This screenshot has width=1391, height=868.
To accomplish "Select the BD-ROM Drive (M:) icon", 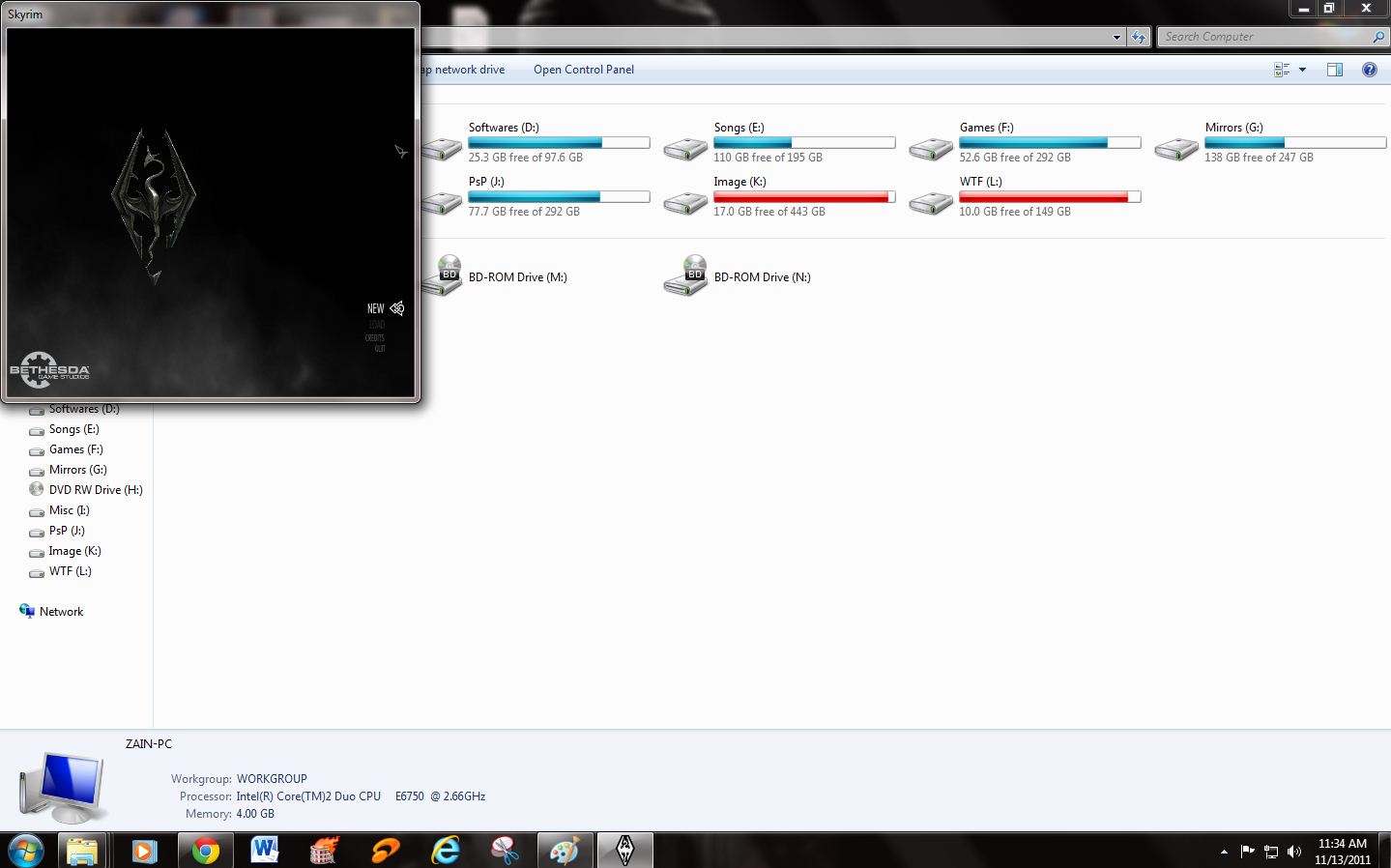I will coord(443,275).
